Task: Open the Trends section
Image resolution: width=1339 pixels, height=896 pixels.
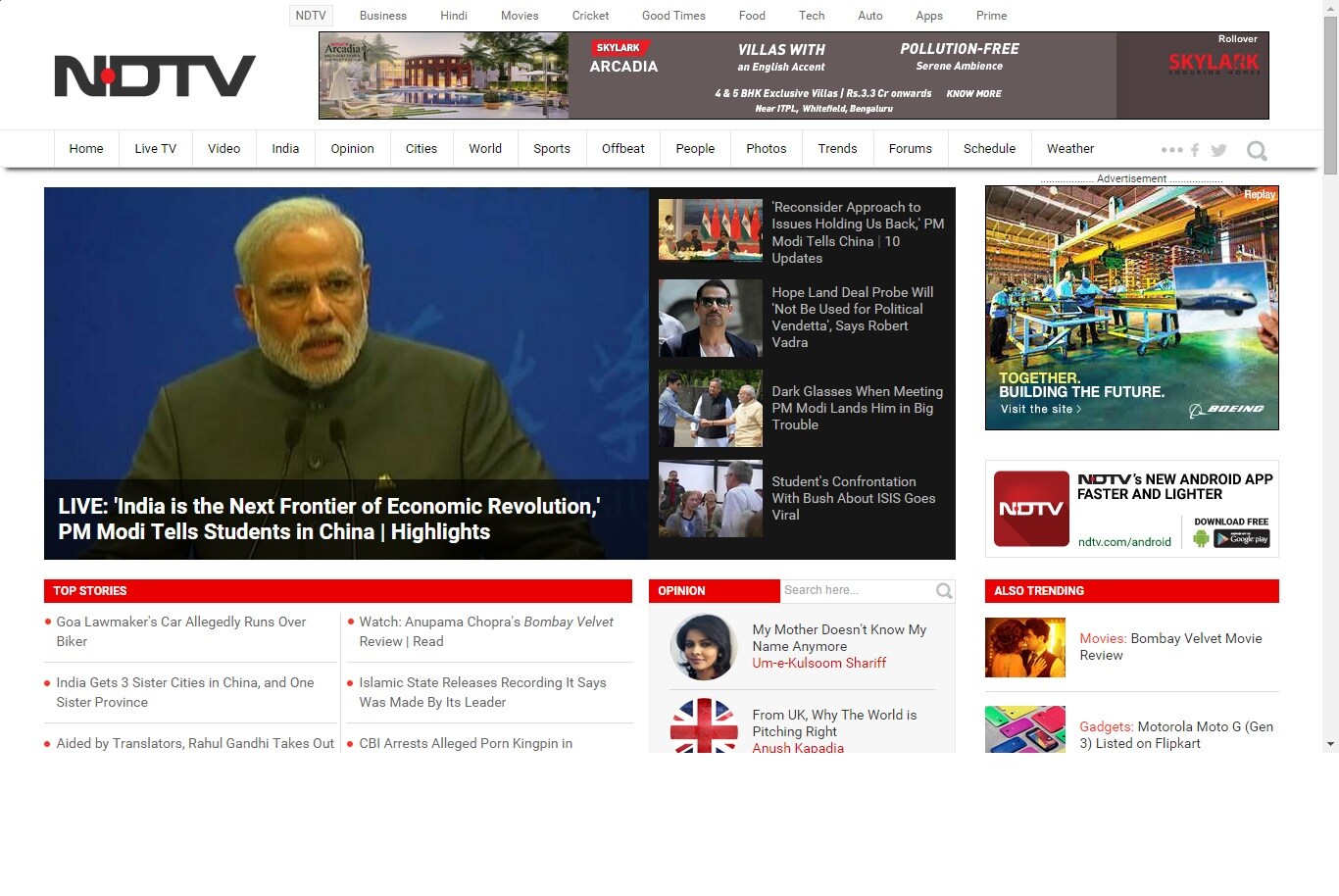Action: click(x=837, y=149)
